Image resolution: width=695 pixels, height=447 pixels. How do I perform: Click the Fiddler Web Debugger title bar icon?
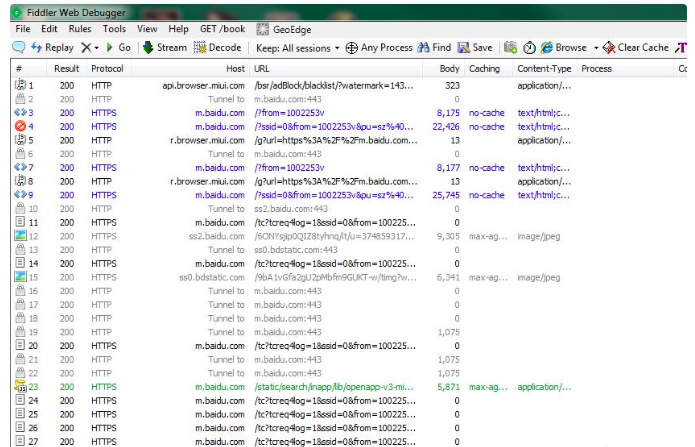pyautogui.click(x=17, y=12)
